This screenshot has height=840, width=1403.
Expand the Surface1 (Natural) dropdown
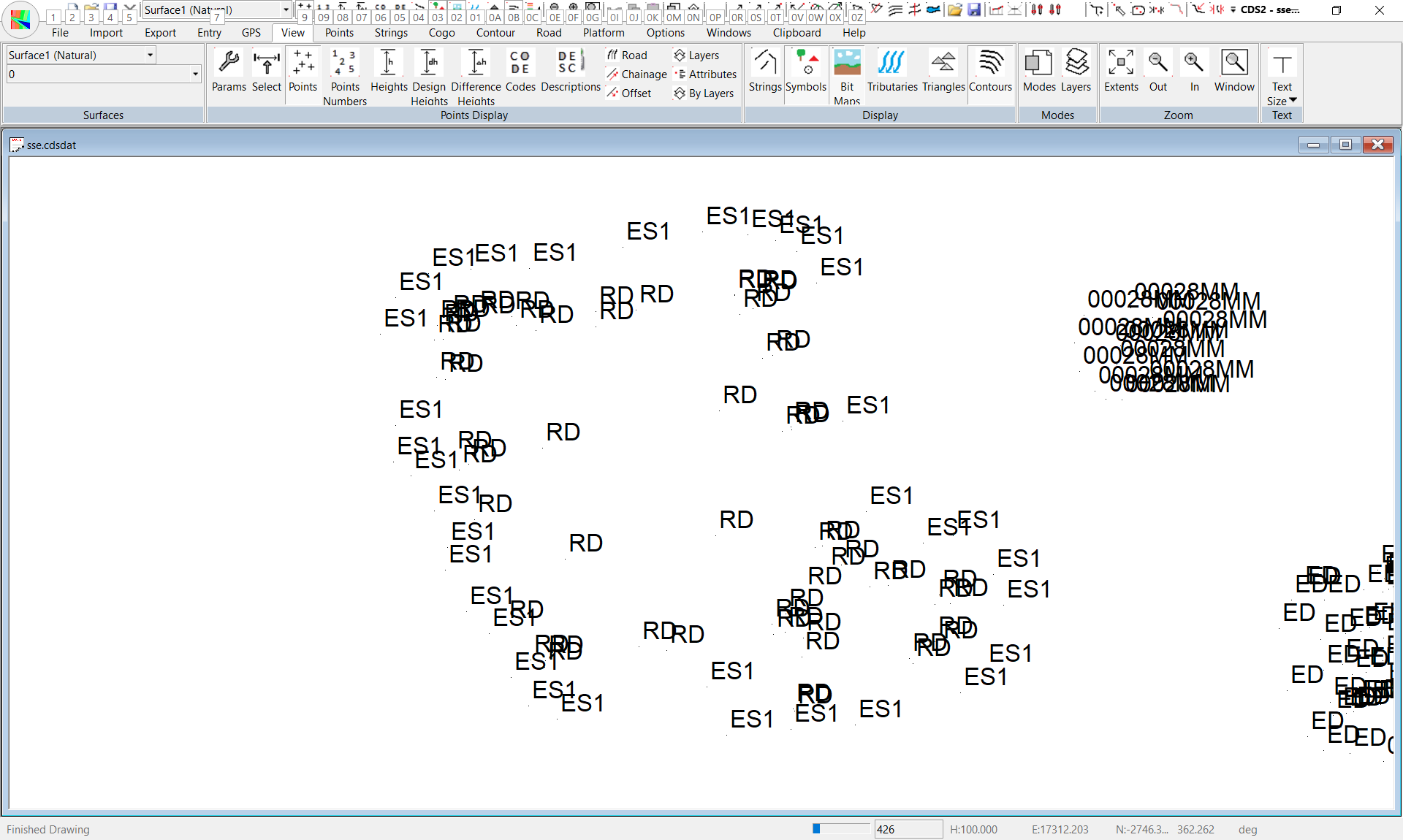click(x=150, y=55)
